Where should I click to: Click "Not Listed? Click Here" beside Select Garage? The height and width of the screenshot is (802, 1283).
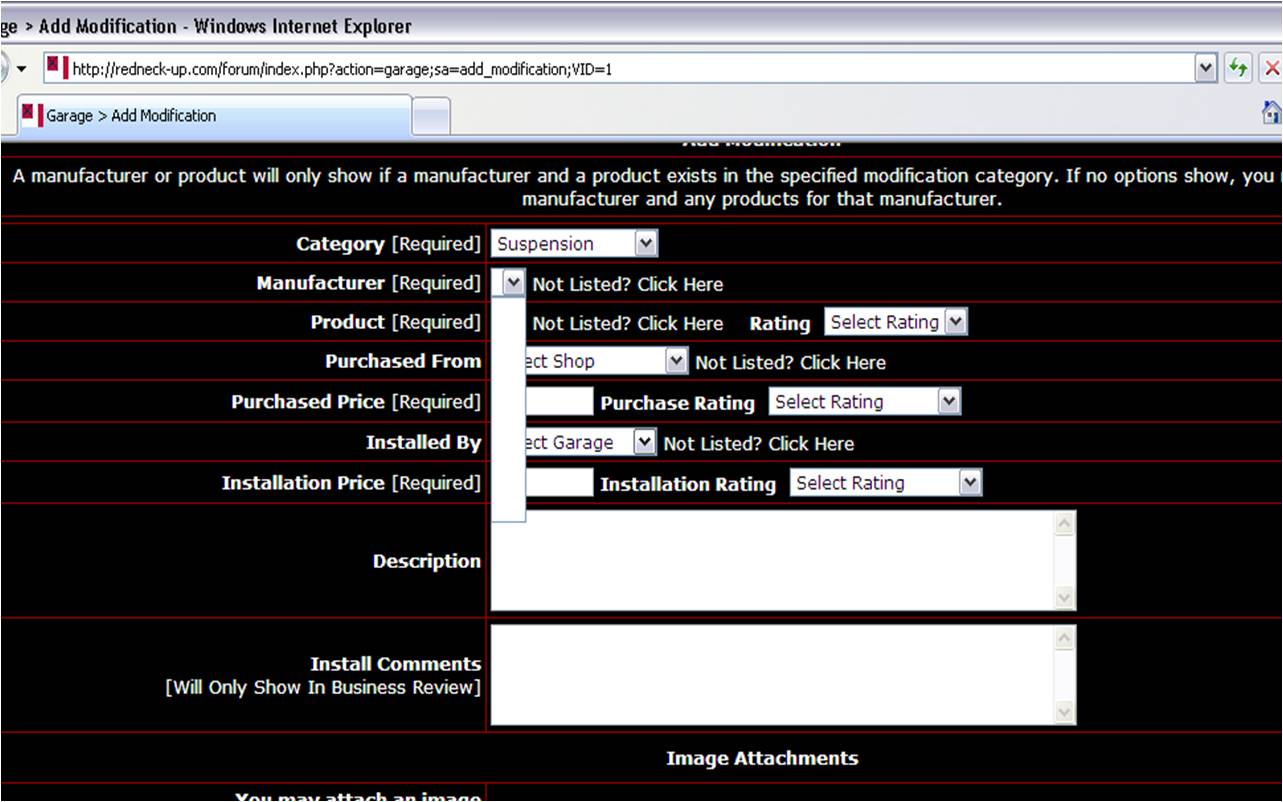coord(758,444)
